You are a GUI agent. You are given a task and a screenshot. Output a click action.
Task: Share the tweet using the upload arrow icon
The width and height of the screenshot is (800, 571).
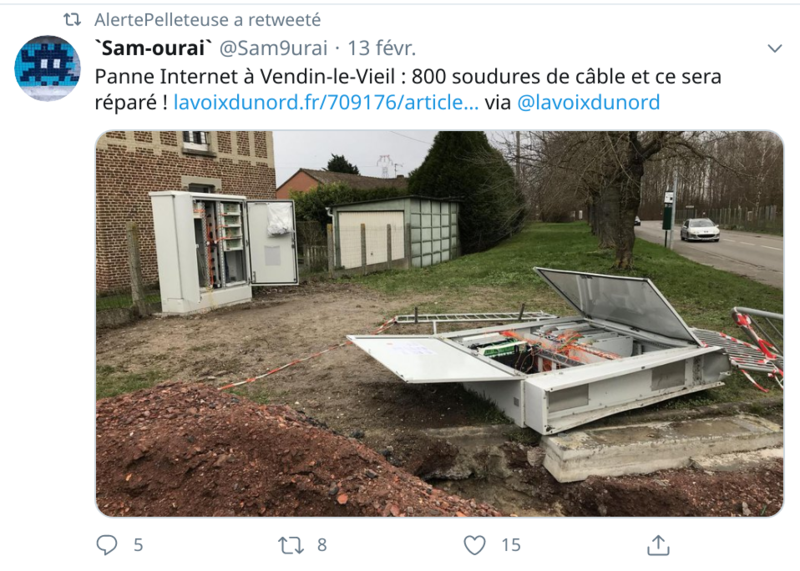pyautogui.click(x=658, y=545)
